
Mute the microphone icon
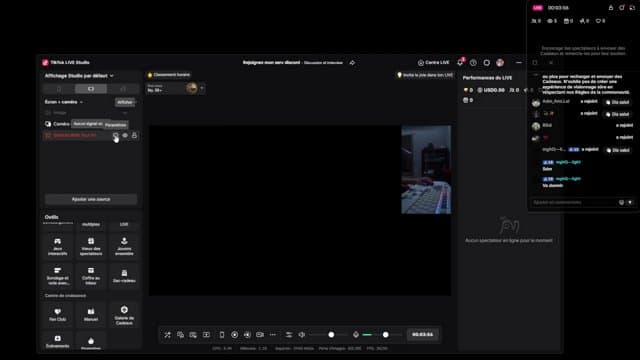356,335
